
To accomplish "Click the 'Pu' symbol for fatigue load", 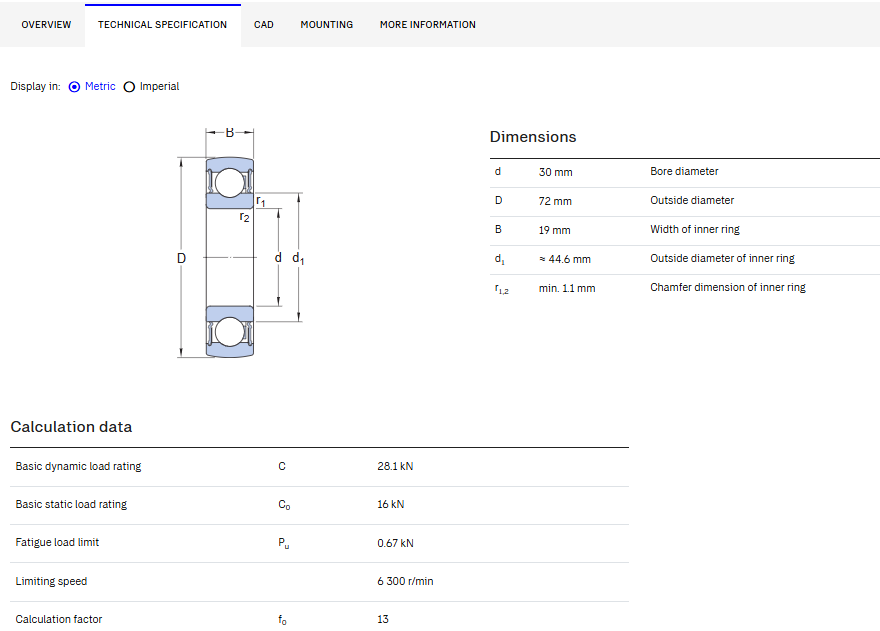I will click(x=283, y=543).
